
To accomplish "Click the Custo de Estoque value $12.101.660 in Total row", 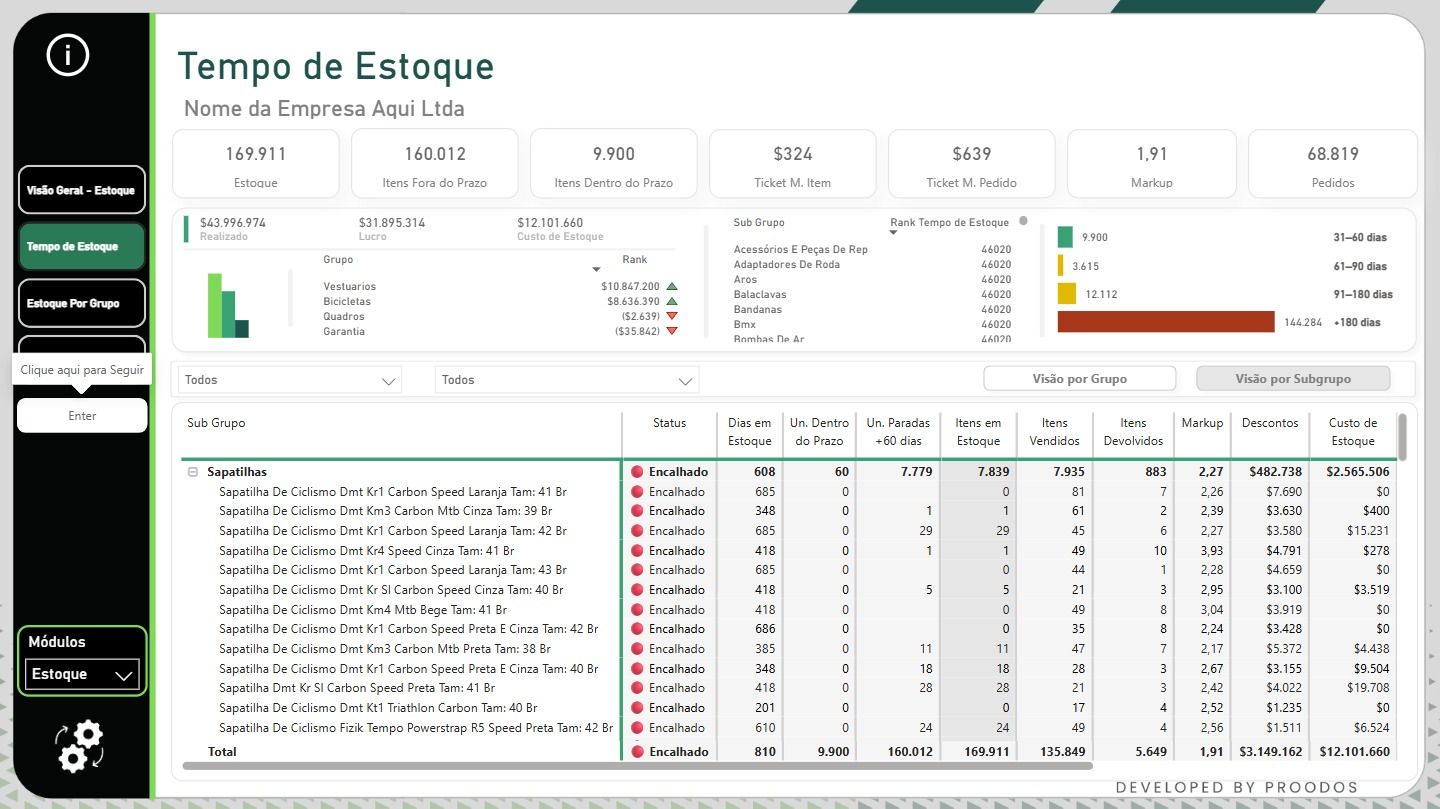I will pyautogui.click(x=1353, y=752).
